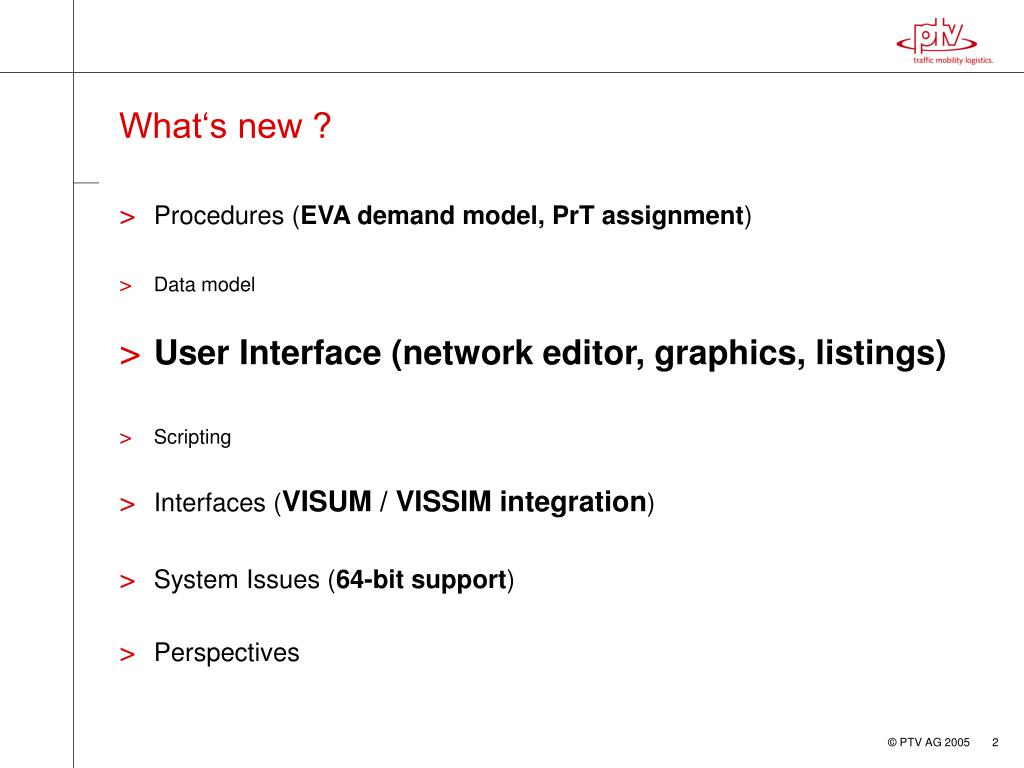Click the red arrow bullet beside User Interface
The image size is (1024, 768).
coord(130,355)
